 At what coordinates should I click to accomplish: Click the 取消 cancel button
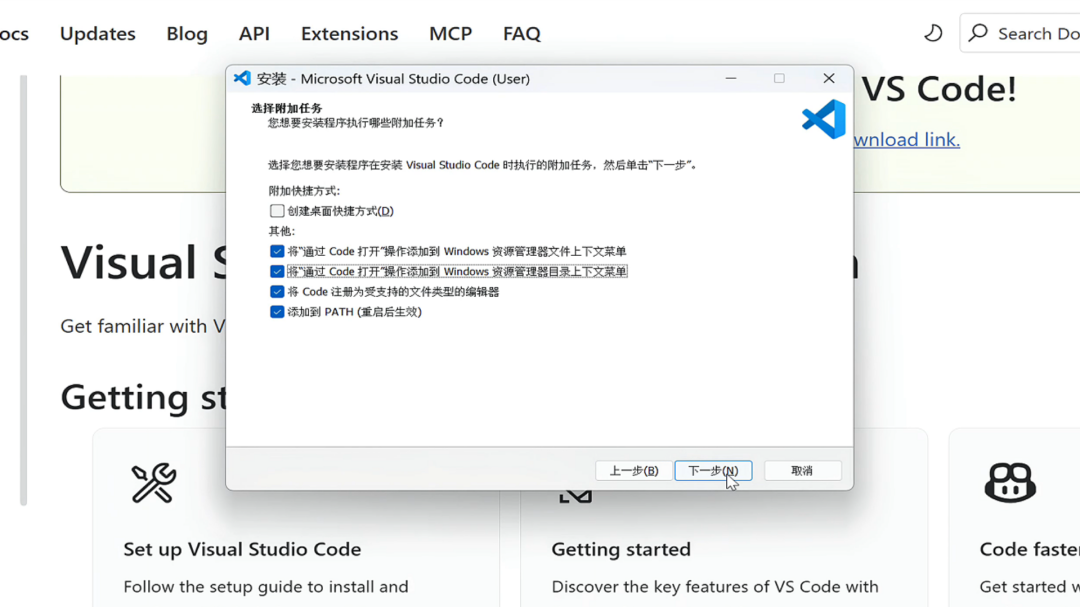802,471
